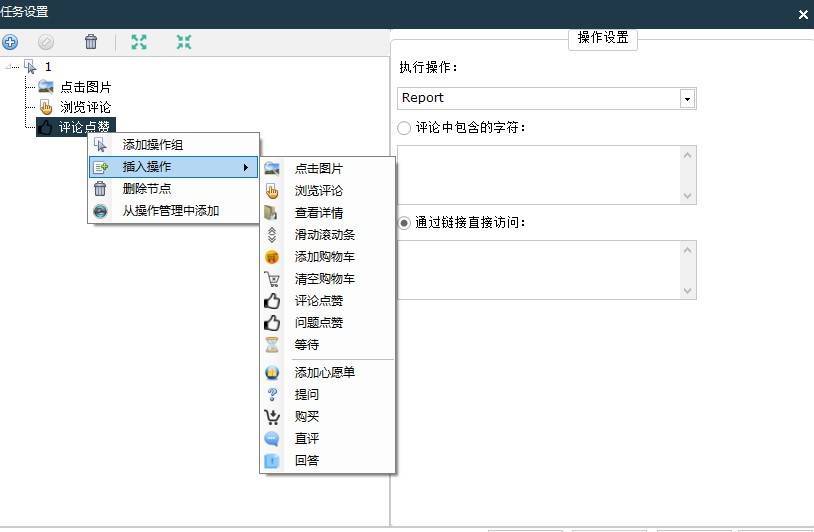Choose 删除节点 in context menu
This screenshot has height=532, width=814.
(x=173, y=189)
